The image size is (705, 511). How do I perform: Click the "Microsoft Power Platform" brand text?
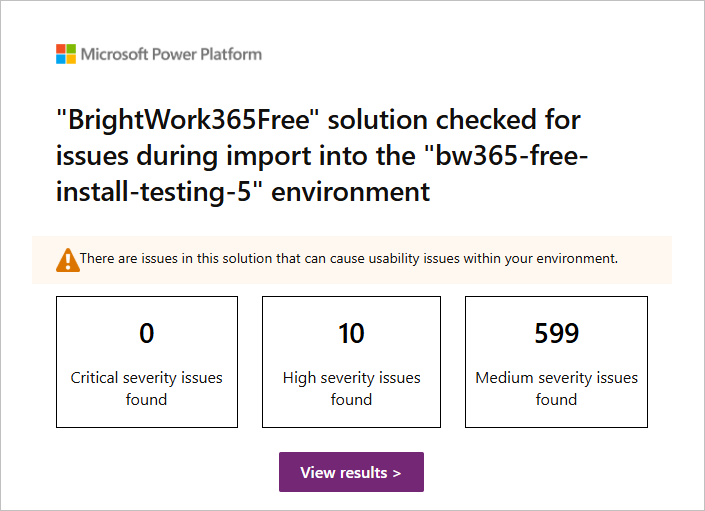point(171,54)
